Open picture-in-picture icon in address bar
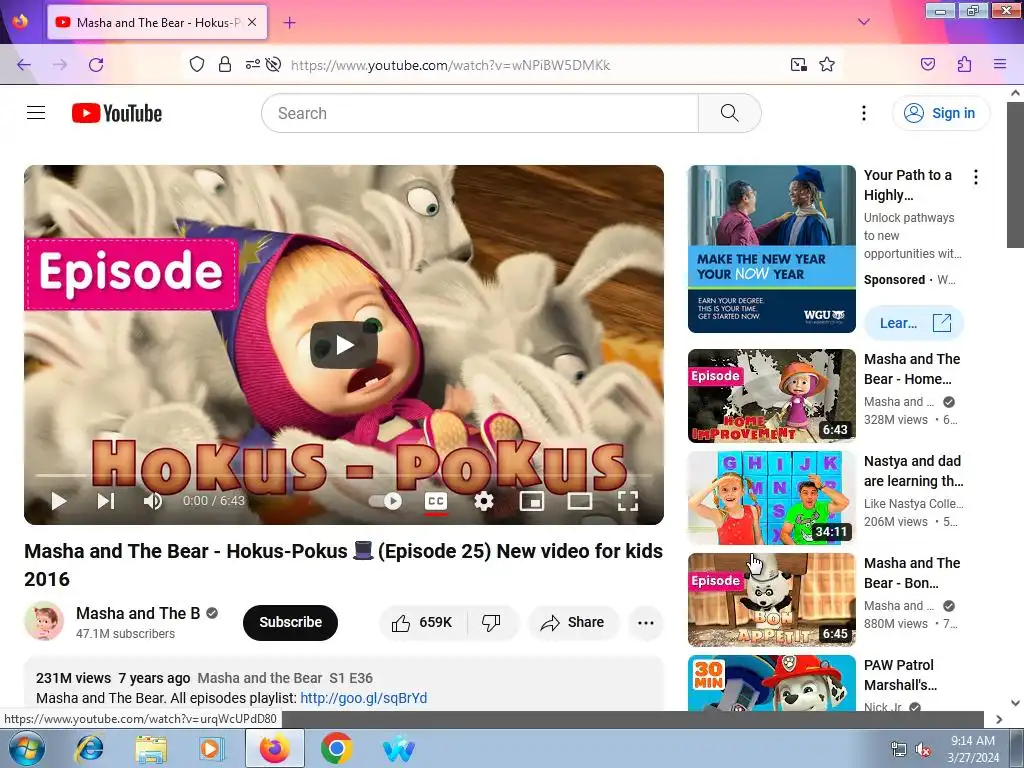1024x768 pixels. pos(798,64)
